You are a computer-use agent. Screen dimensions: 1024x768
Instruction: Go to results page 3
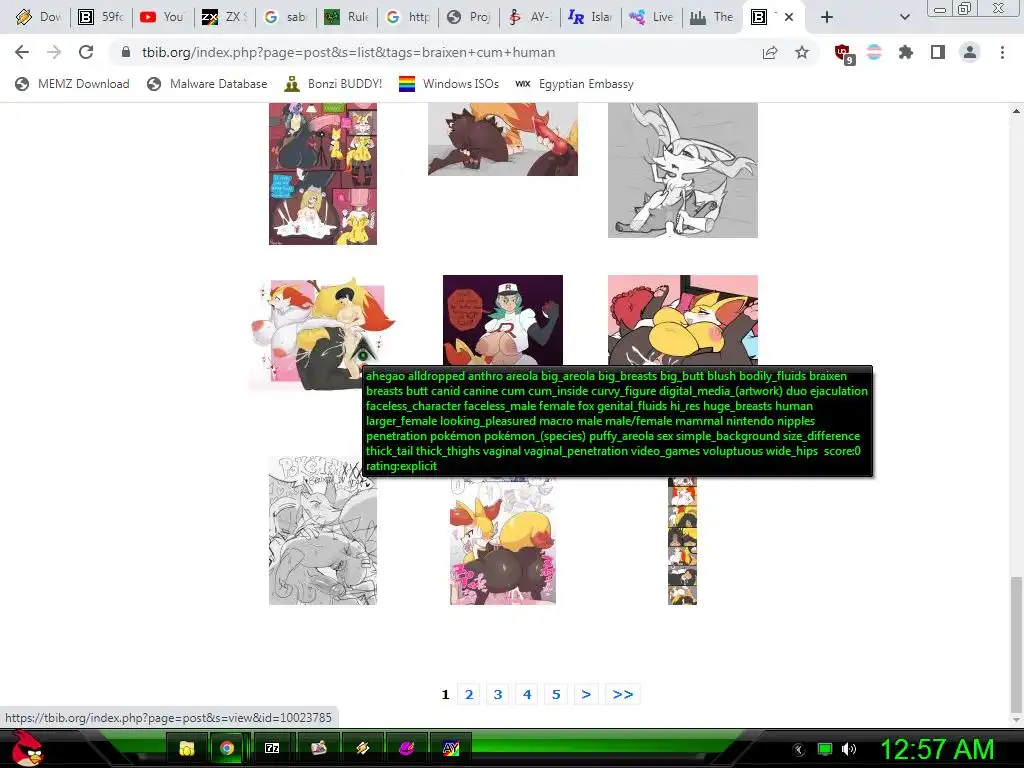click(498, 694)
